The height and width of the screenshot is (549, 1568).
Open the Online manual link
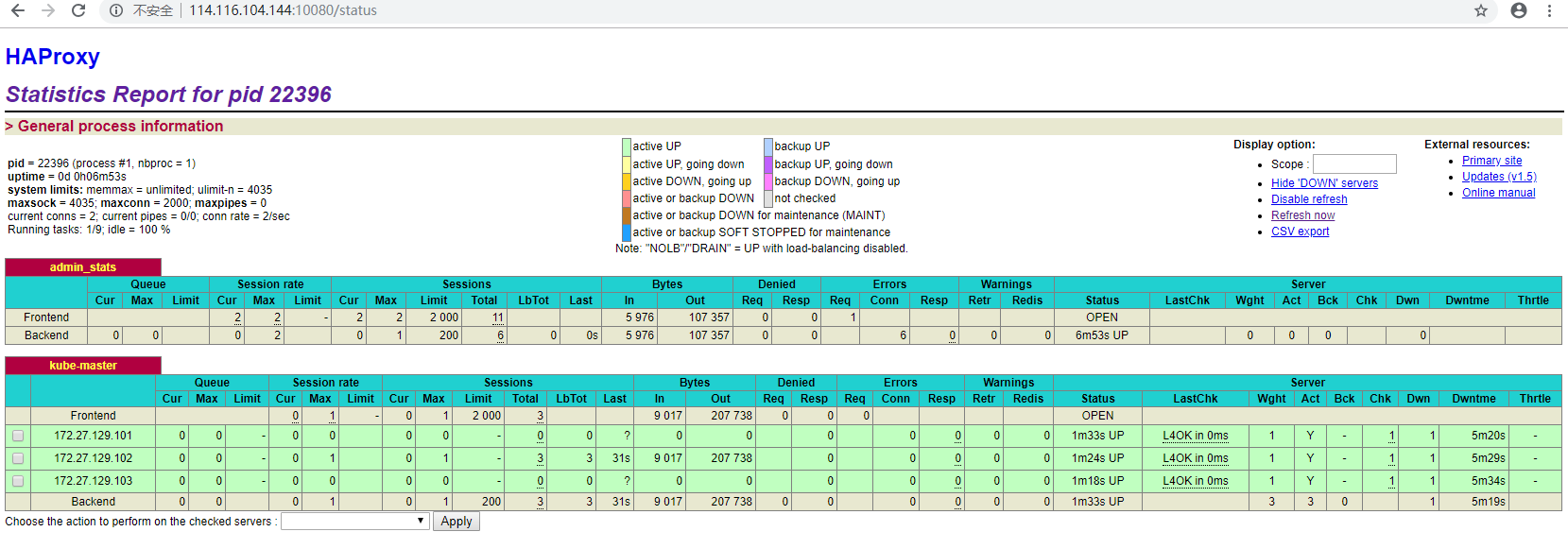(x=1498, y=193)
